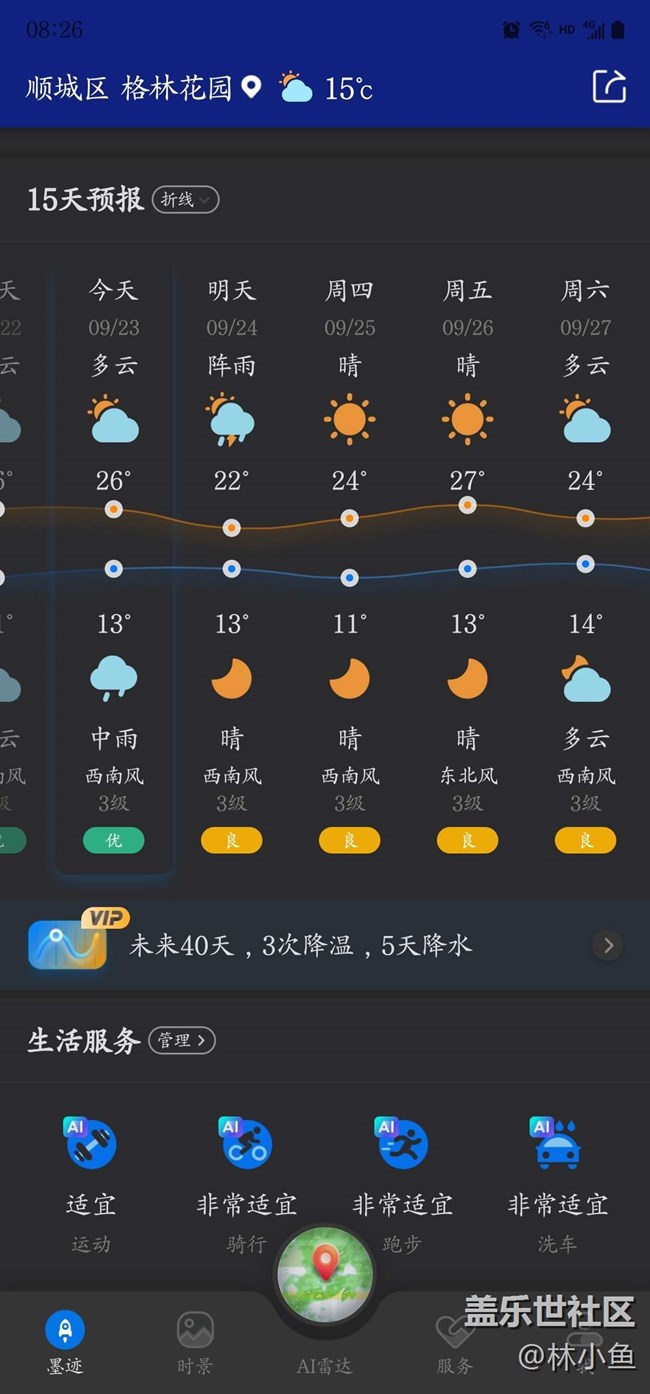Tap the current weather icon beside 15°C
Viewport: 650px width, 1394px height.
tap(295, 88)
